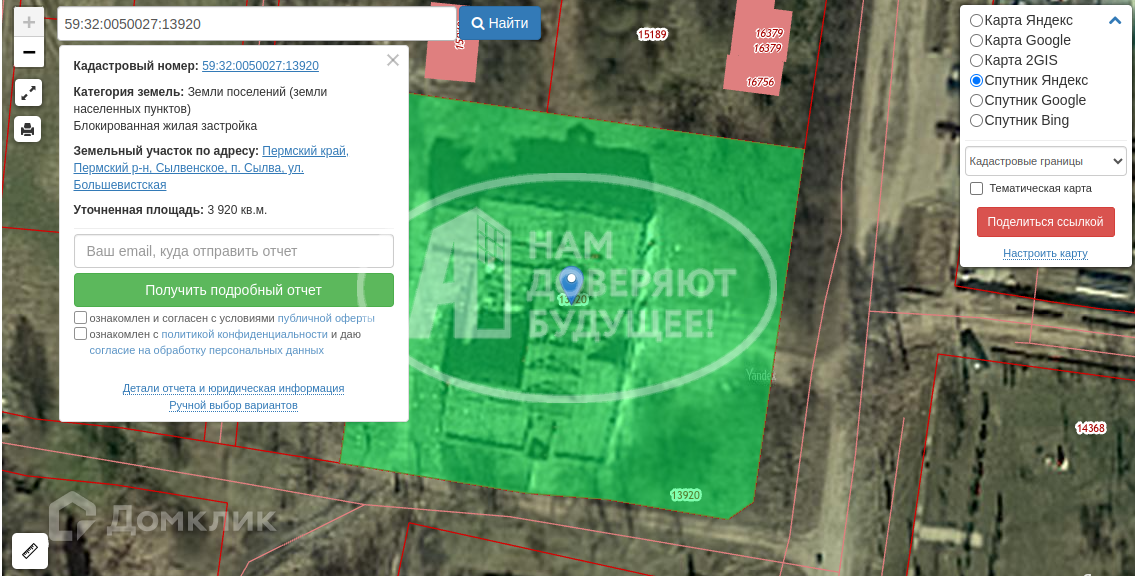Viewport: 1135px width, 576px height.
Task: Print the map using printer icon
Action: (x=28, y=129)
